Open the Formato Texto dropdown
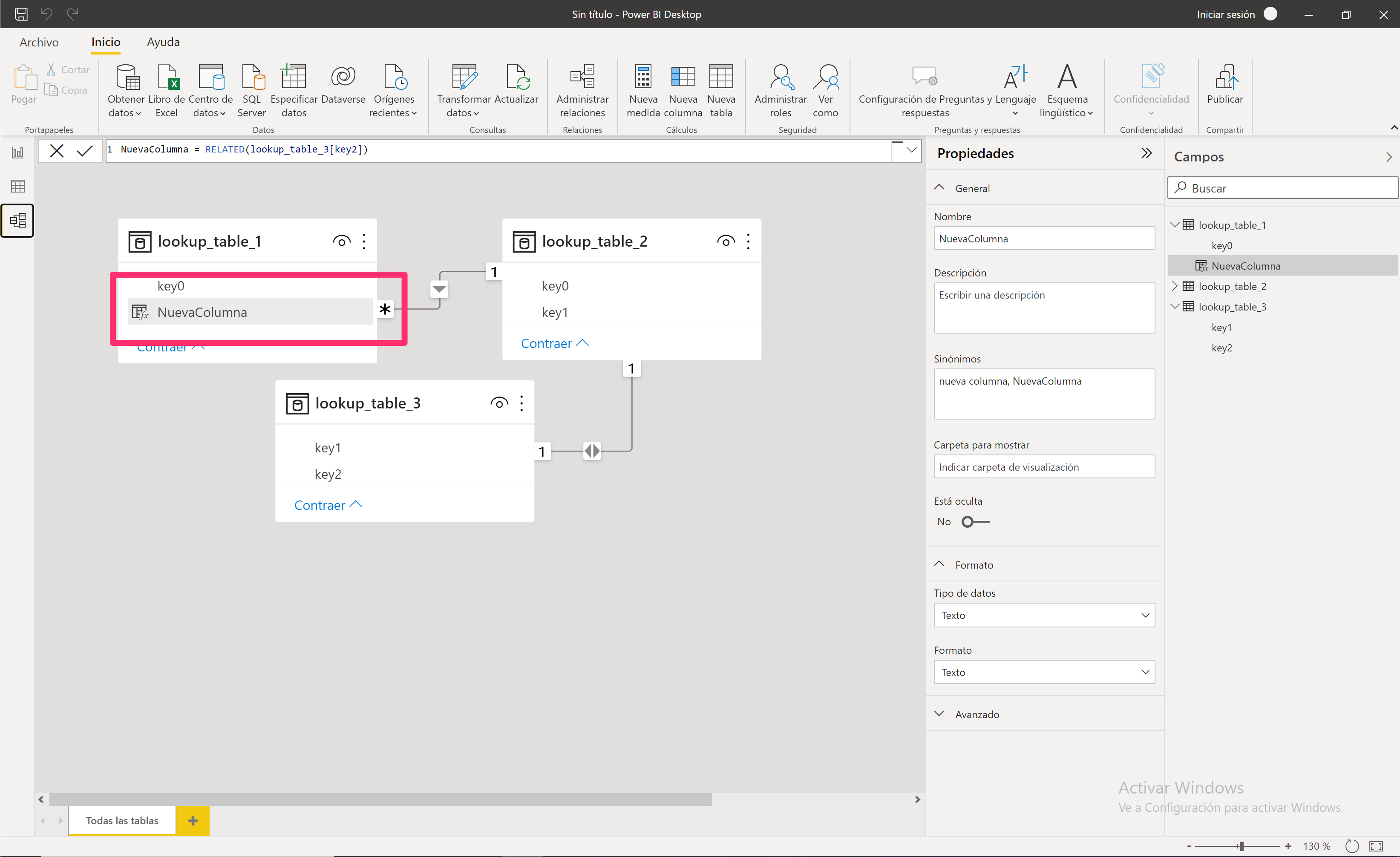The width and height of the screenshot is (1400, 857). [x=1044, y=672]
